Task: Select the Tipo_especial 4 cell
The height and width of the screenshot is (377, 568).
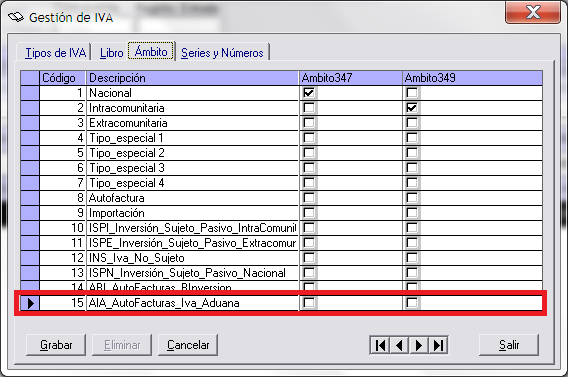Action: point(192,183)
